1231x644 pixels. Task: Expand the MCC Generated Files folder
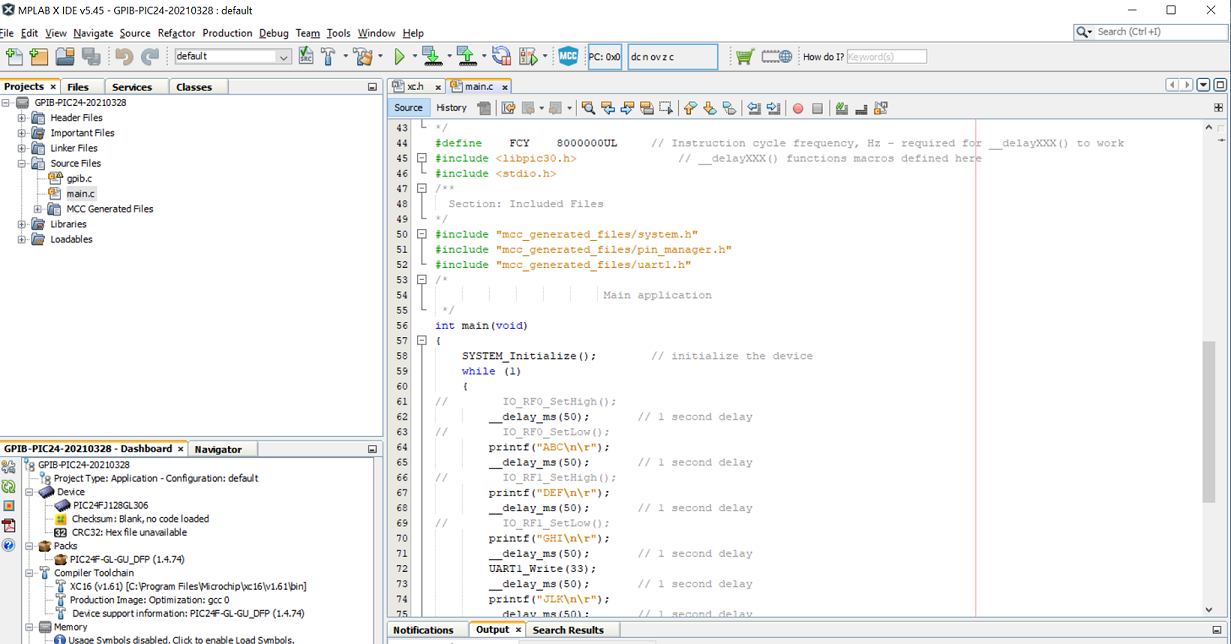tap(38, 209)
